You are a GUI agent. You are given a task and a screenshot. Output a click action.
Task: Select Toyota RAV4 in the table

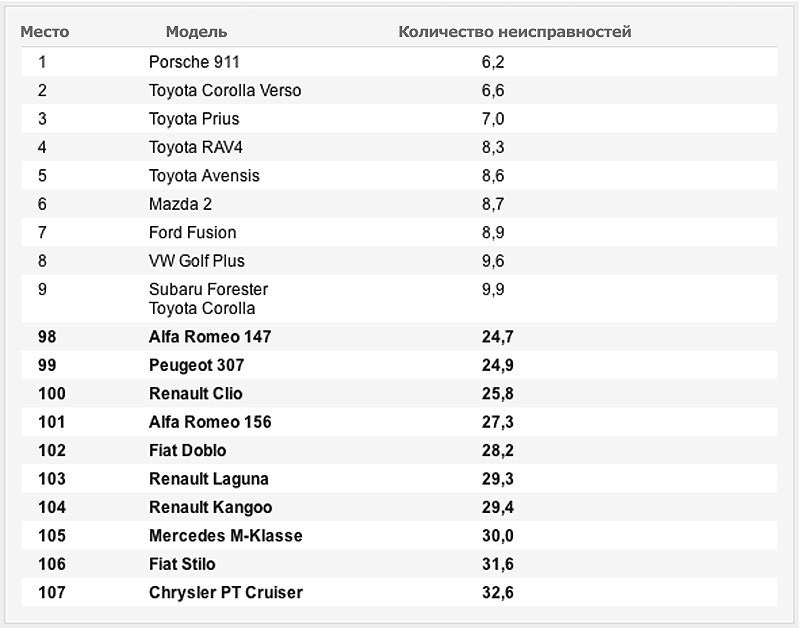pyautogui.click(x=195, y=147)
